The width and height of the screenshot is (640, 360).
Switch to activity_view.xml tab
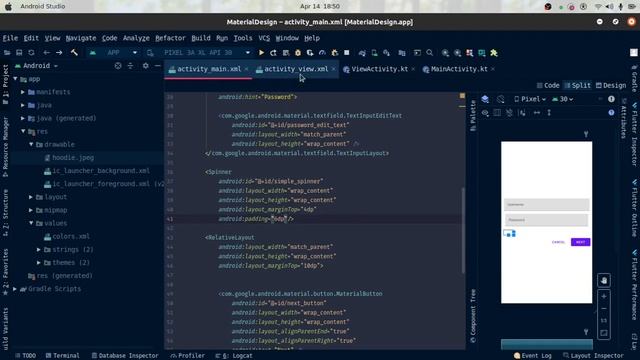(296, 69)
